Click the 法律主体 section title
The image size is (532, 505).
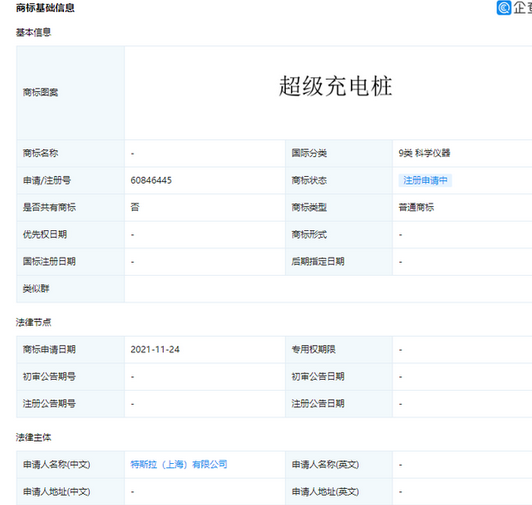(33, 437)
